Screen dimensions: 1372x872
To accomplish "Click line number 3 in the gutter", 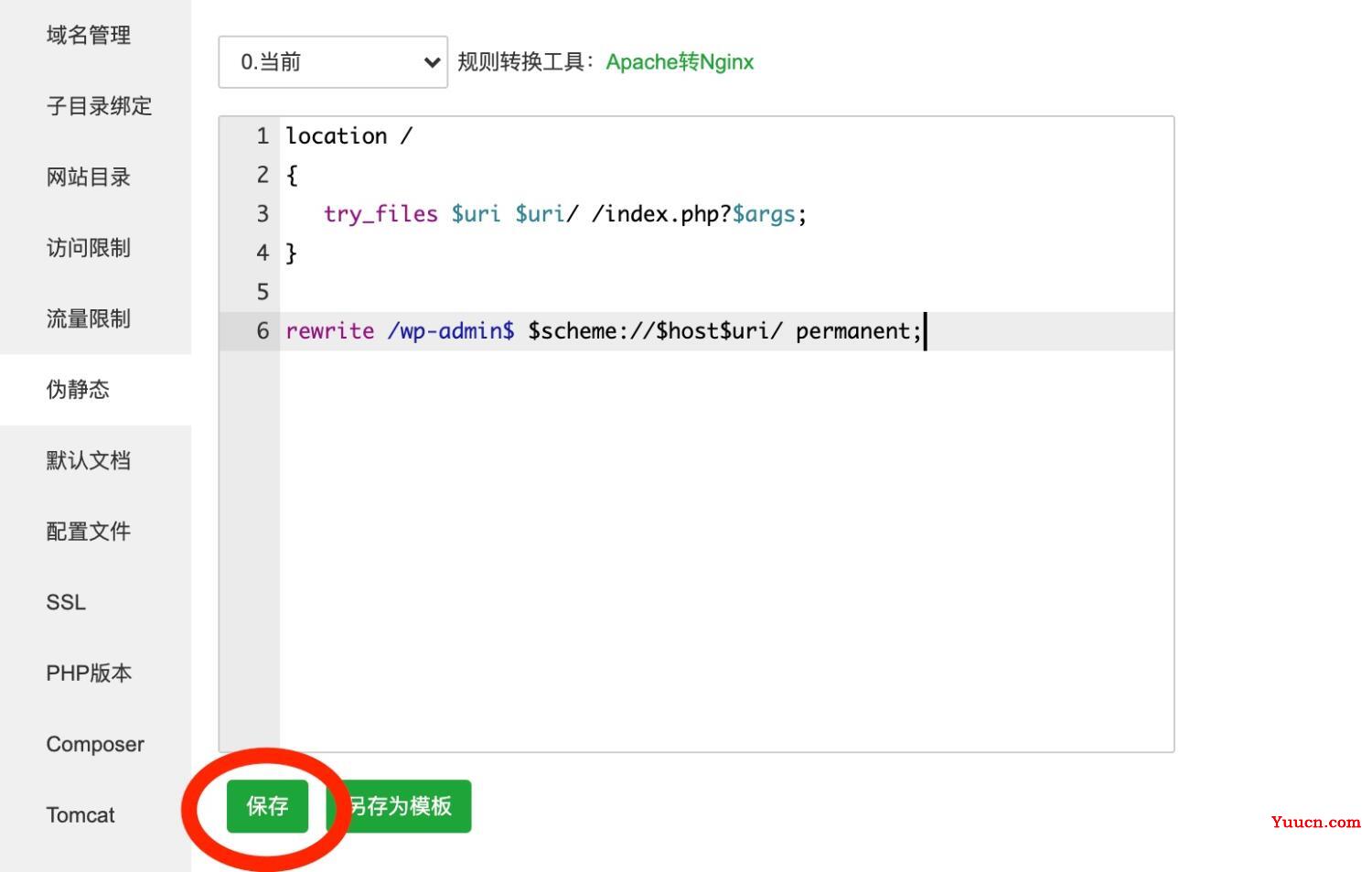I will [263, 214].
